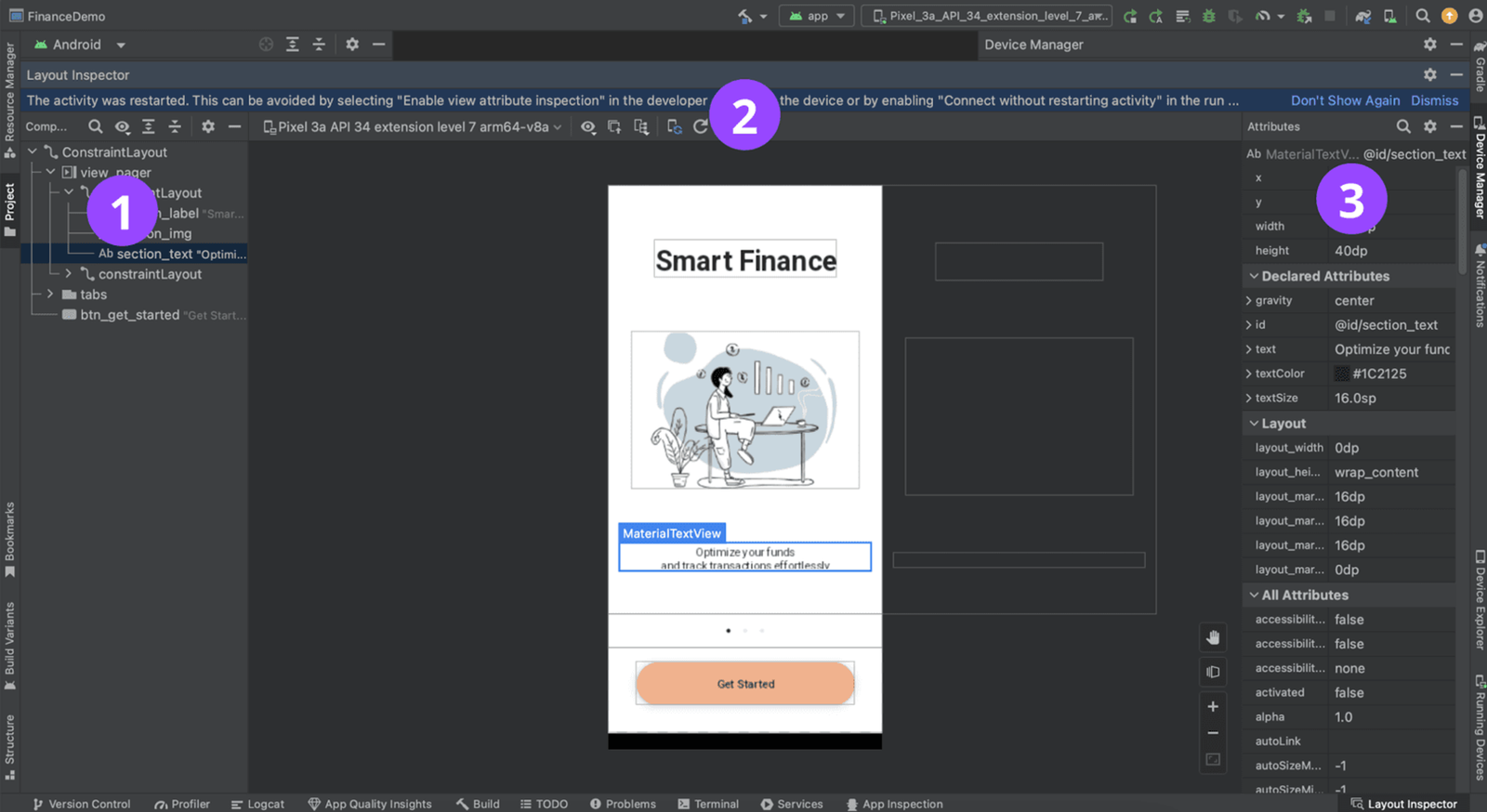Select btn_get_started in component tree
The height and width of the screenshot is (812, 1487).
tap(129, 315)
